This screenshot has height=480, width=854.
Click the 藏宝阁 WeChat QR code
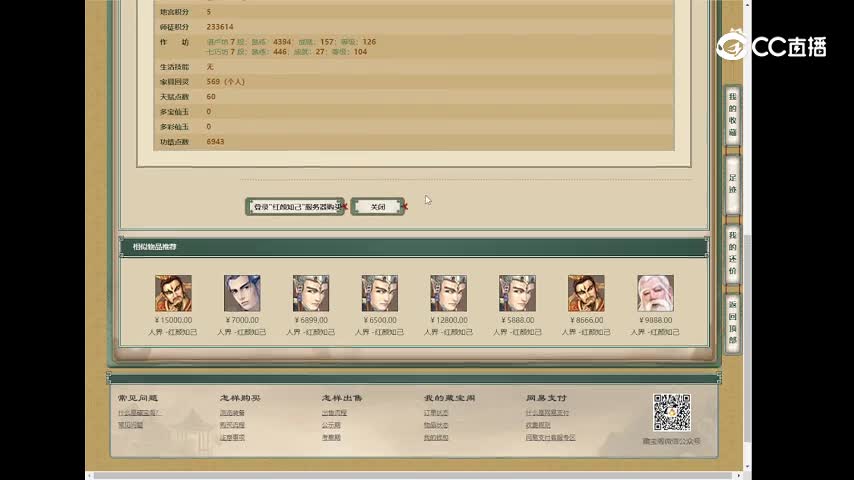[672, 412]
